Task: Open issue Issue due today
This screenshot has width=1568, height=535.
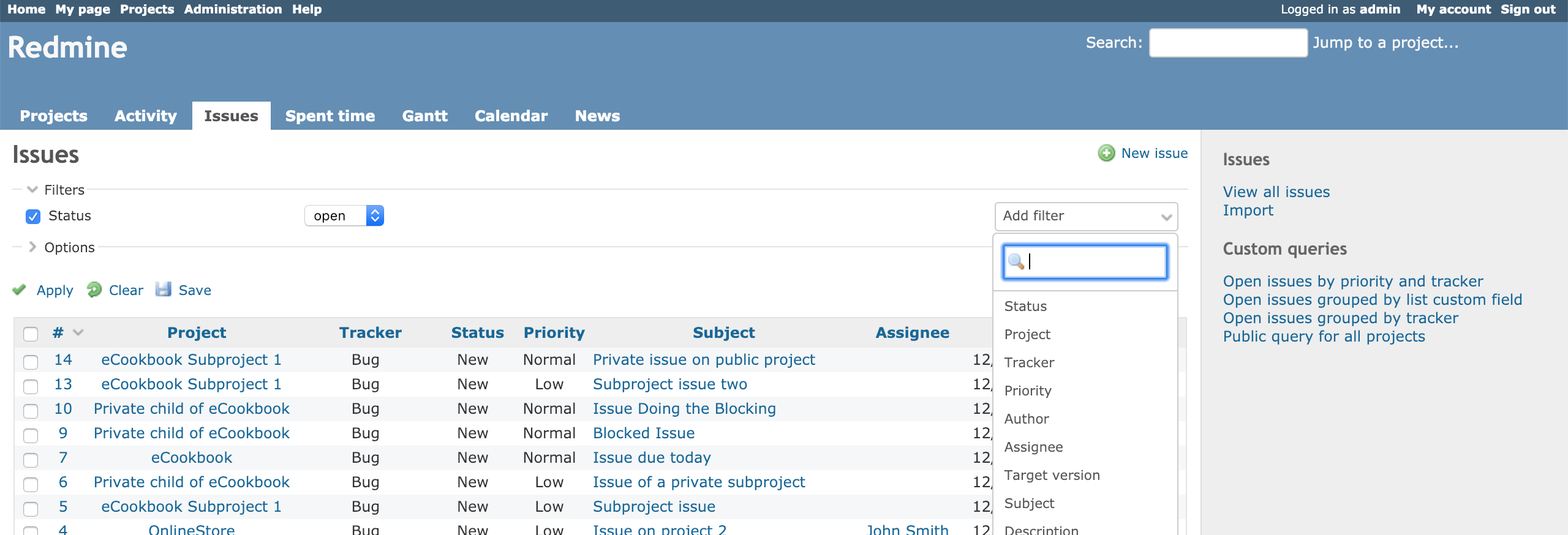Action: [652, 457]
